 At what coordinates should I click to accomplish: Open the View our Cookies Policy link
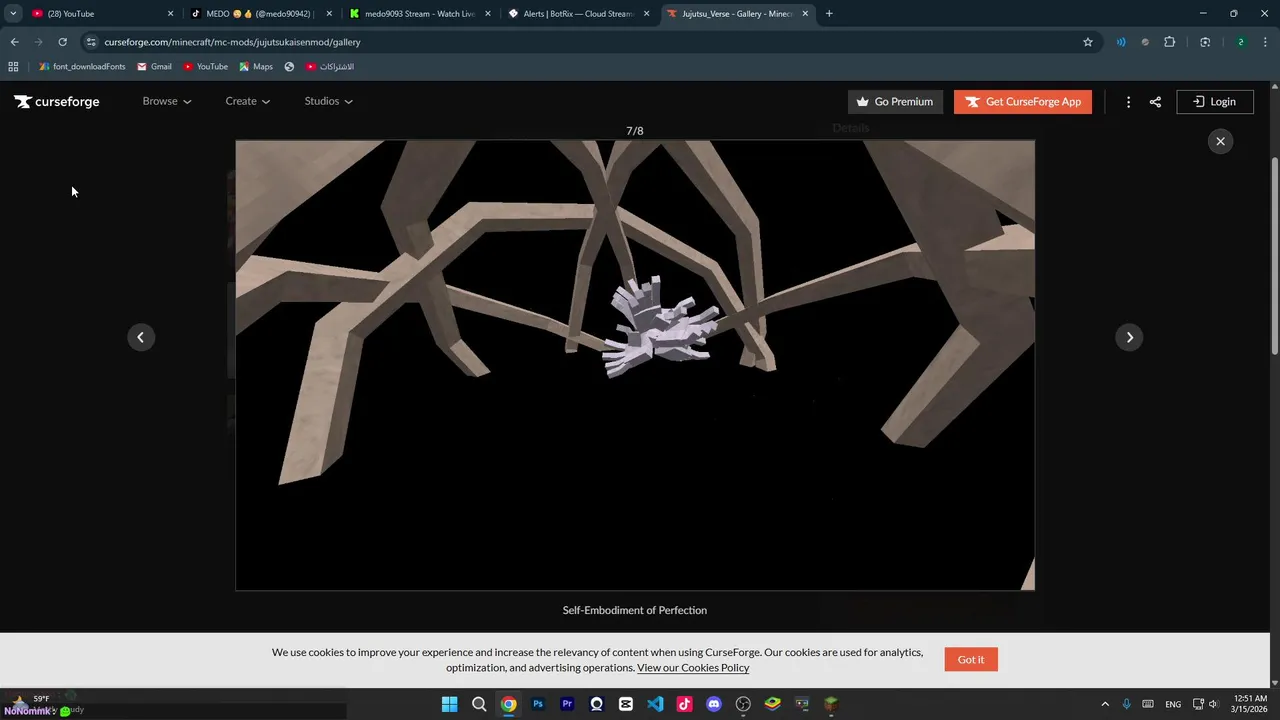pyautogui.click(x=693, y=668)
